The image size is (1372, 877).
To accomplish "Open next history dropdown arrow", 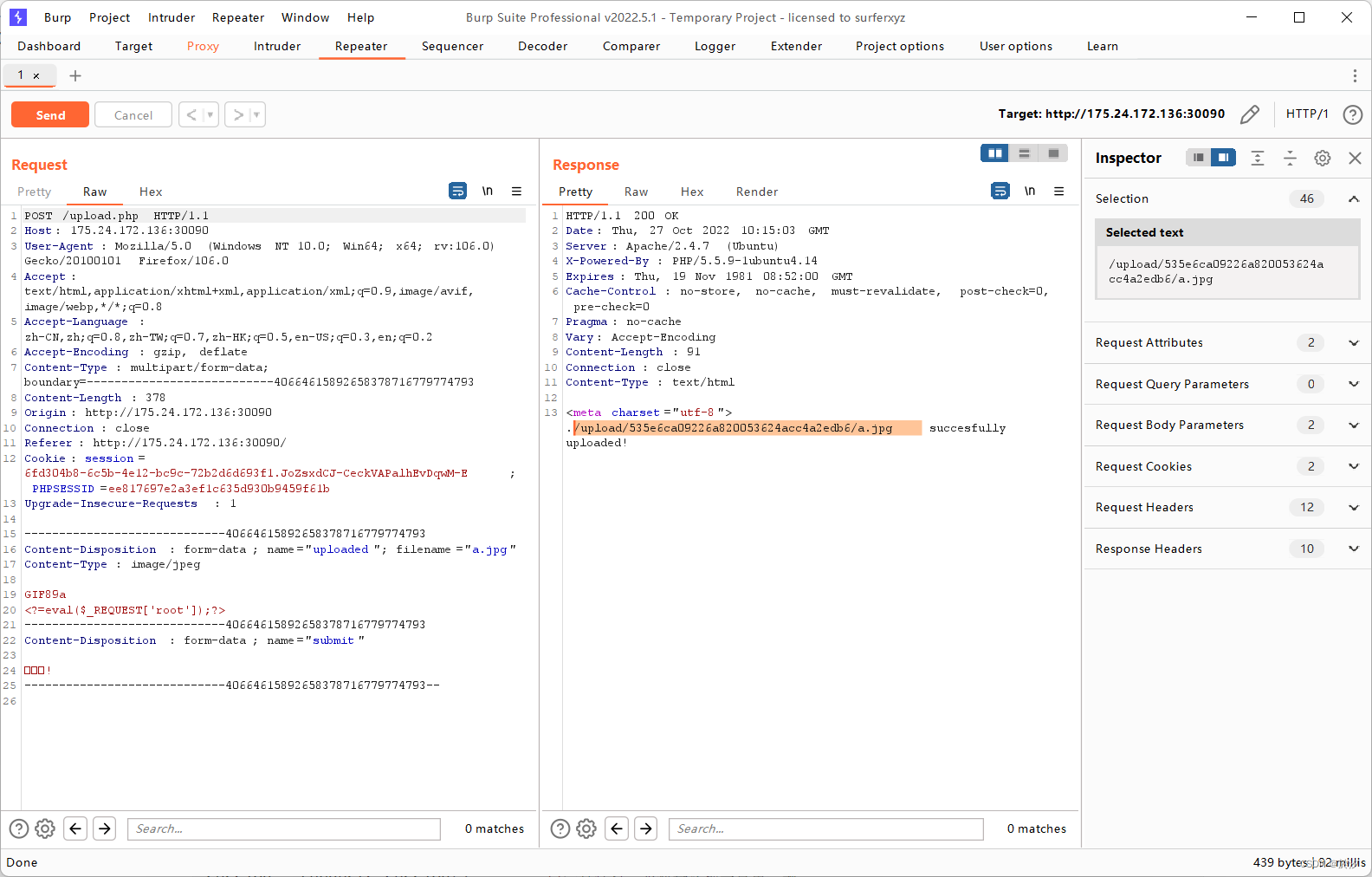I will [257, 114].
